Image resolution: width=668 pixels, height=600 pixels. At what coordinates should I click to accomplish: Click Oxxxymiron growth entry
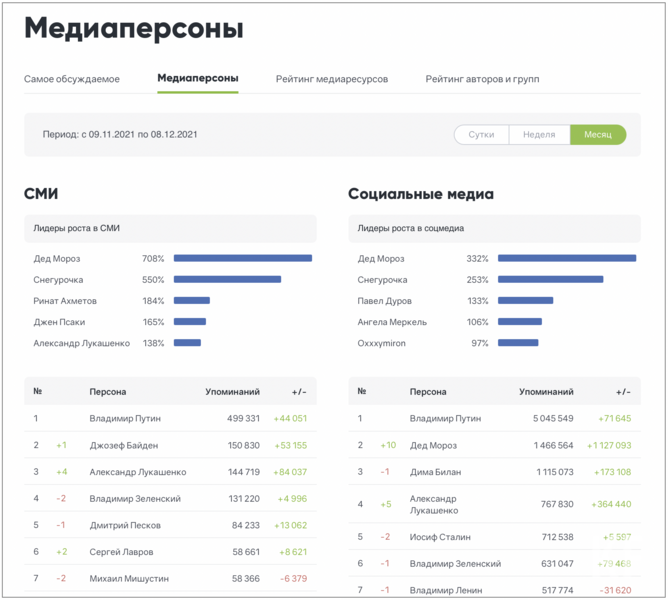point(381,343)
